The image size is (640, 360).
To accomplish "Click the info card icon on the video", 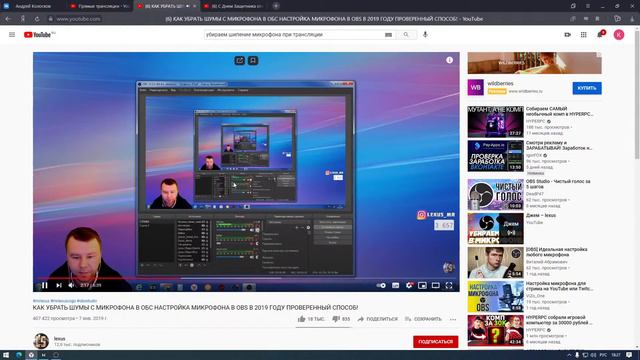I will point(449,60).
